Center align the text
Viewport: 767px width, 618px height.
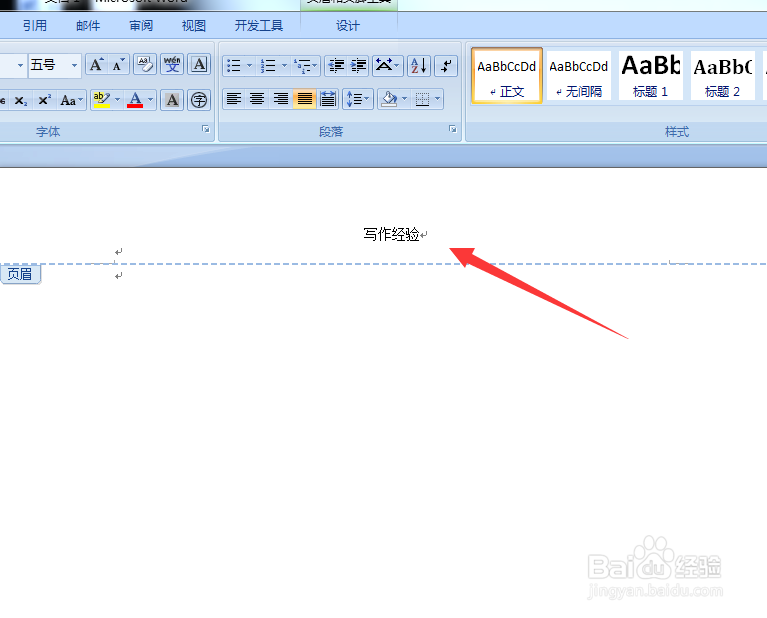coord(257,99)
